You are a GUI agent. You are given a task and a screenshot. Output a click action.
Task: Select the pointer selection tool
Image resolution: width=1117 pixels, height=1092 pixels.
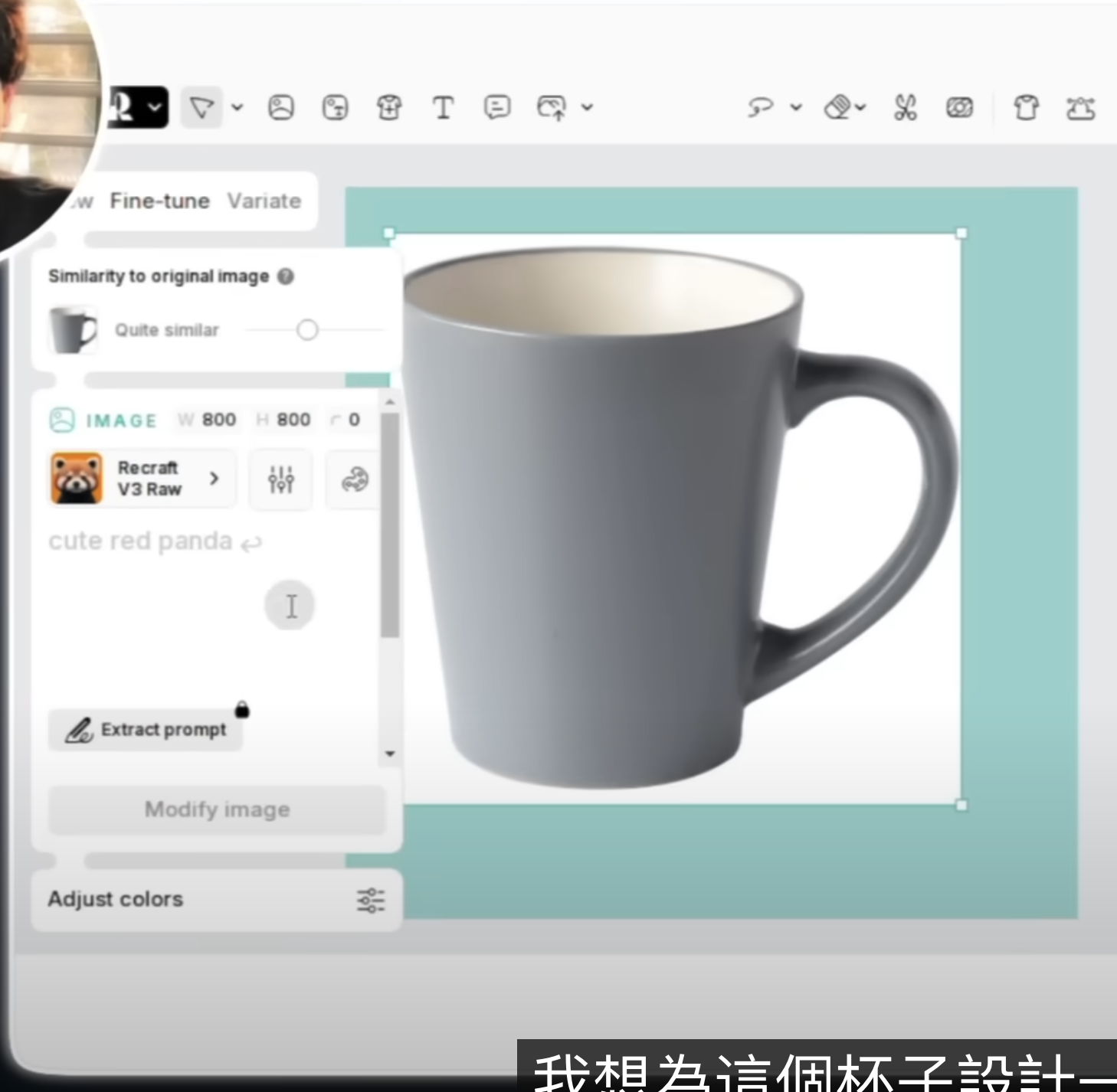tap(201, 108)
